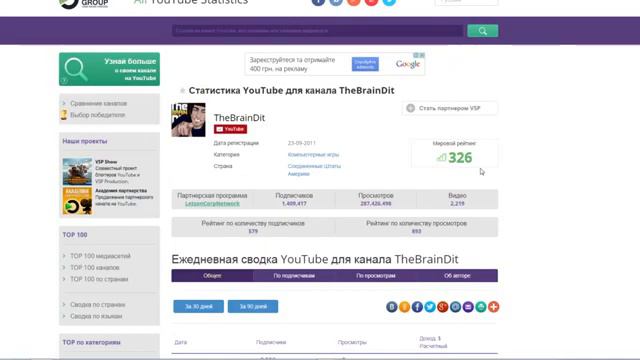
Task: Click the 'За 30 дней' button
Action: [x=198, y=306]
